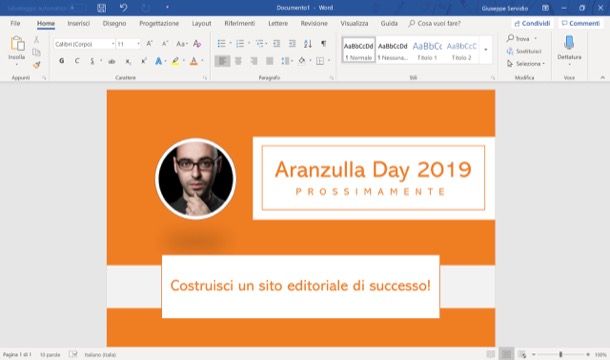Click the Incolla paste icon
Viewport: 610px width, 360px height.
17,43
